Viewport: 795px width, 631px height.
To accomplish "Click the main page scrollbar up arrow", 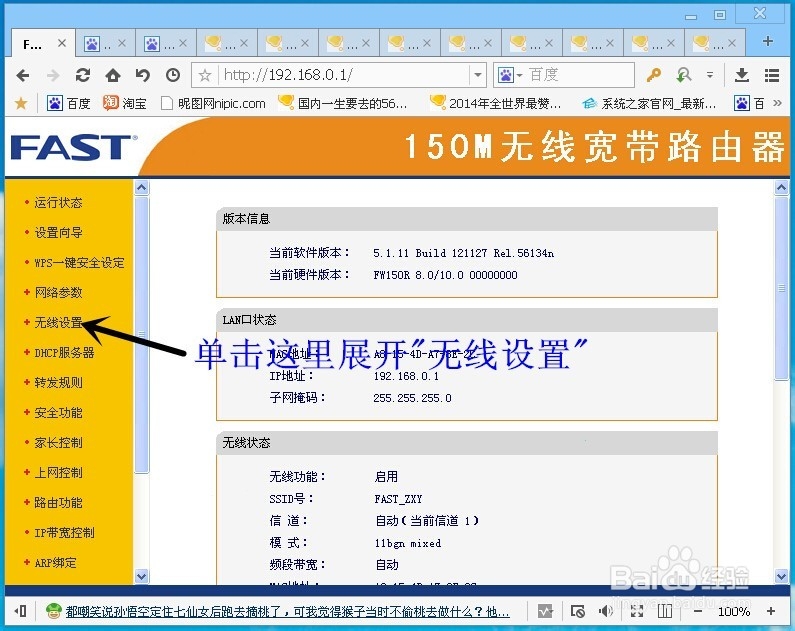I will click(781, 188).
